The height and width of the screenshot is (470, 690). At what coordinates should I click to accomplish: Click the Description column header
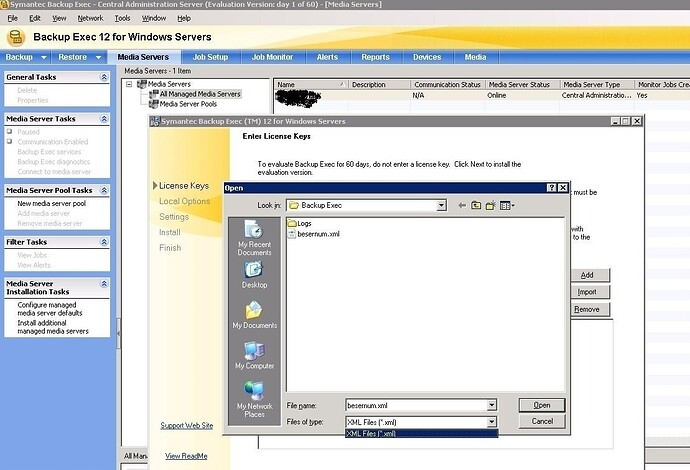click(x=379, y=84)
